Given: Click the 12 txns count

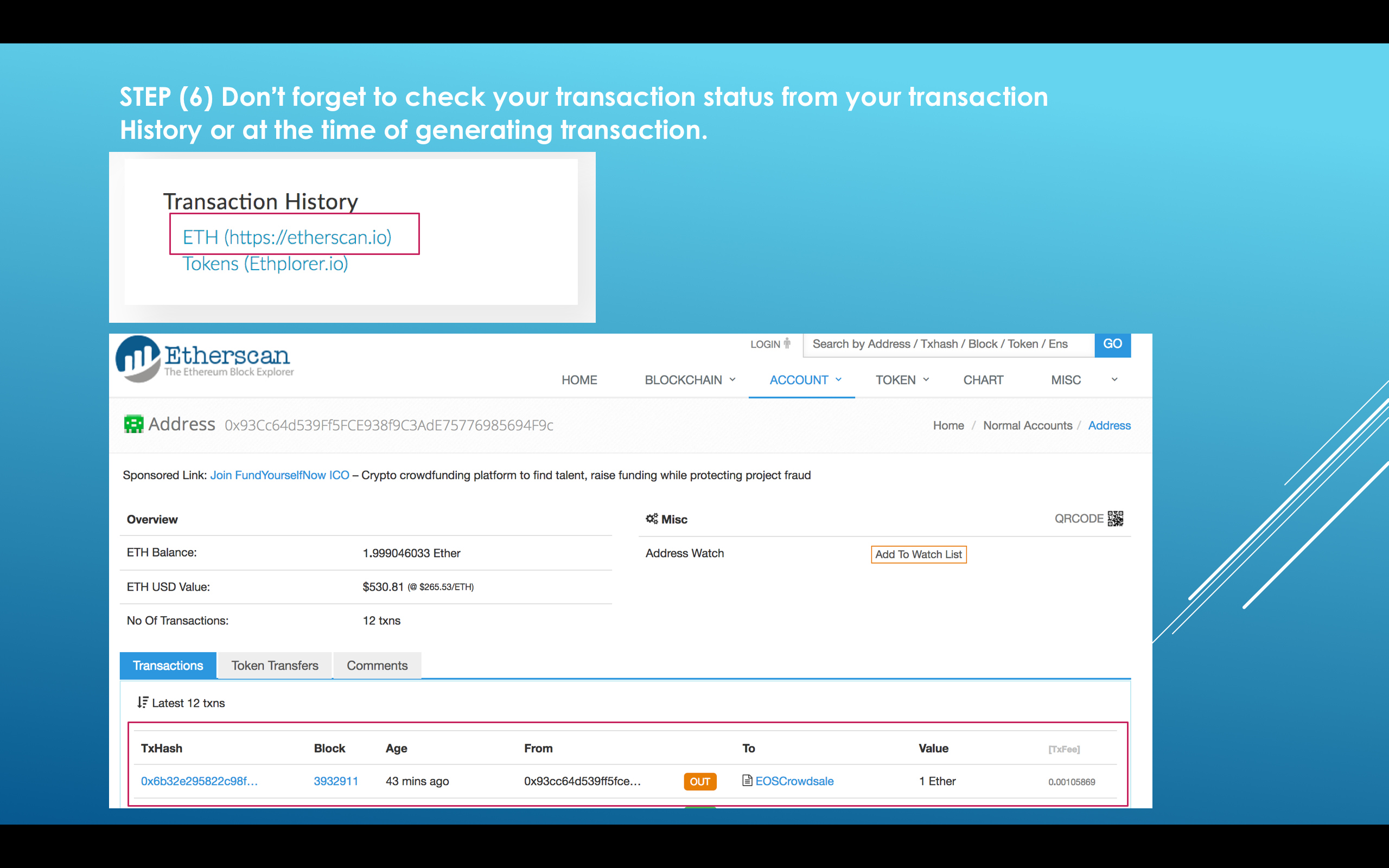Looking at the screenshot, I should click(x=381, y=621).
